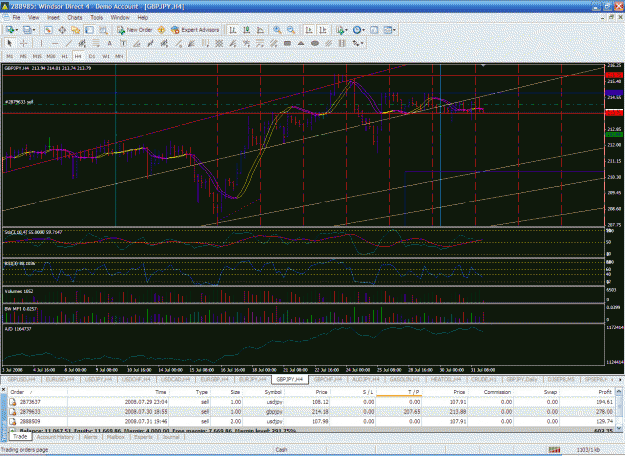Select the D1 timeframe button
Image resolution: width=625 pixels, height=456 pixels.
[x=92, y=56]
